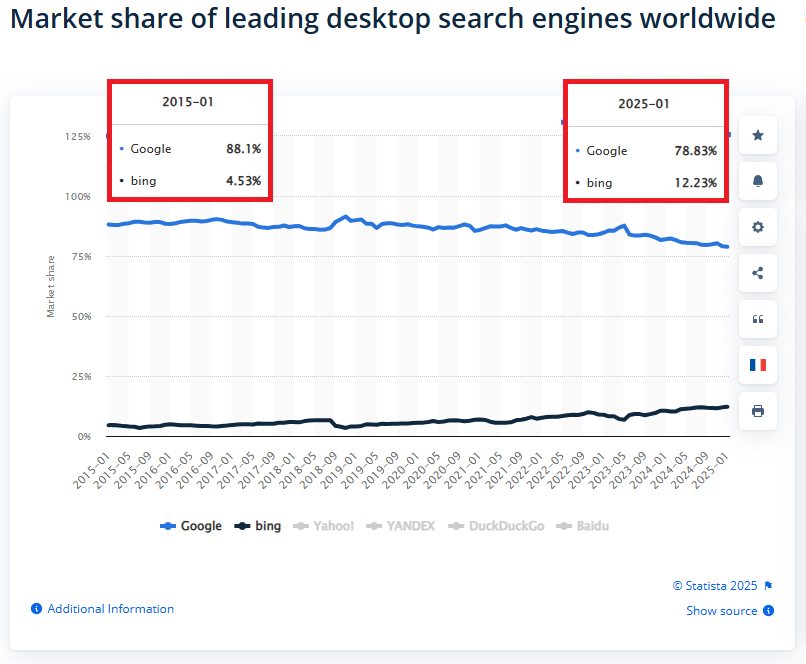Image resolution: width=806 pixels, height=664 pixels.
Task: Click the Market share axis title
Action: click(x=50, y=286)
